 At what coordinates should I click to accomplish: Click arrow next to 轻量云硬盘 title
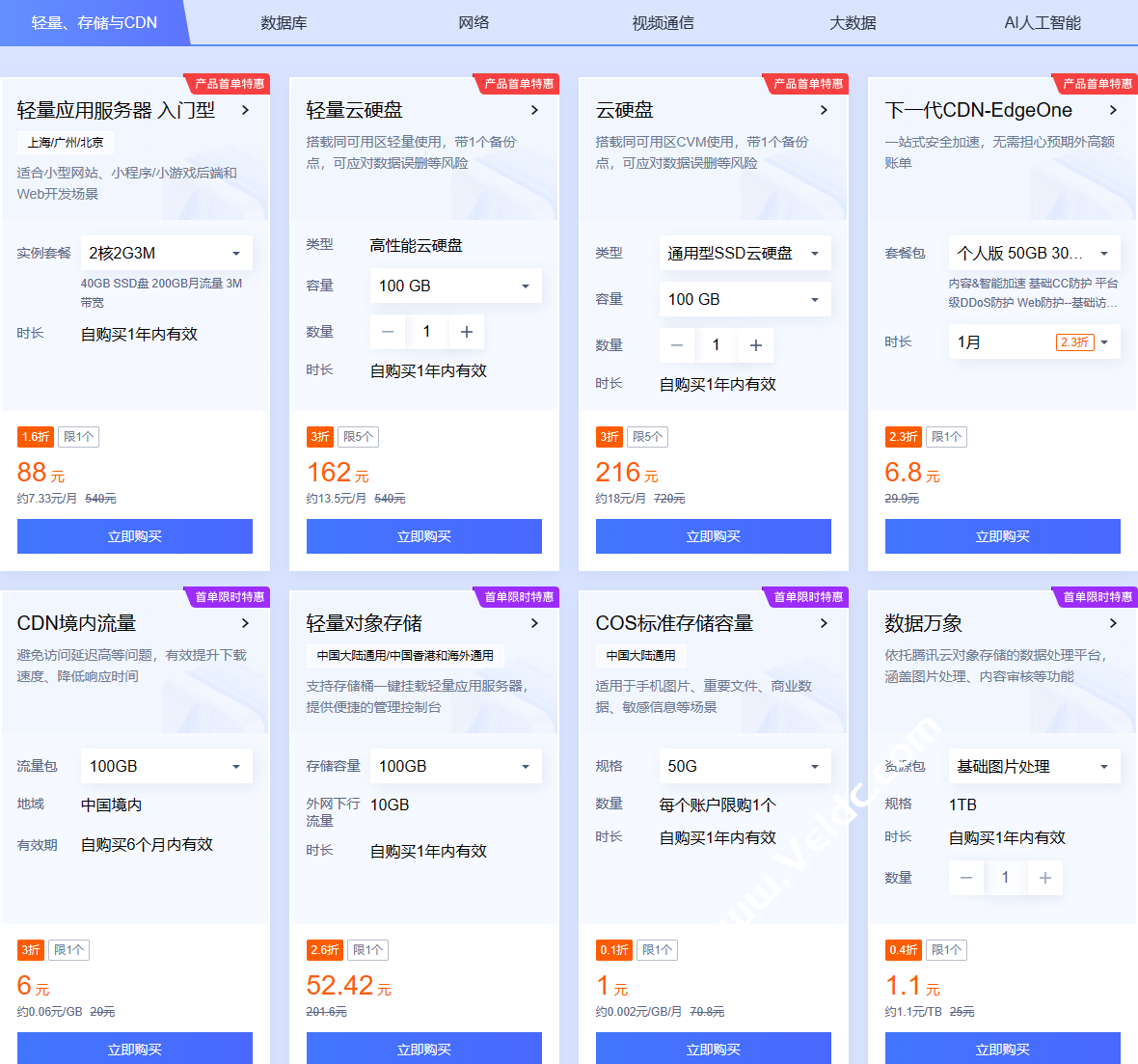pos(534,110)
